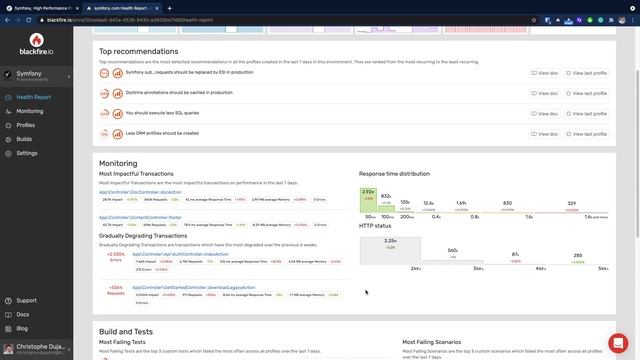
Task: Click chart icon beside less ORM entities
Action: 118,134
